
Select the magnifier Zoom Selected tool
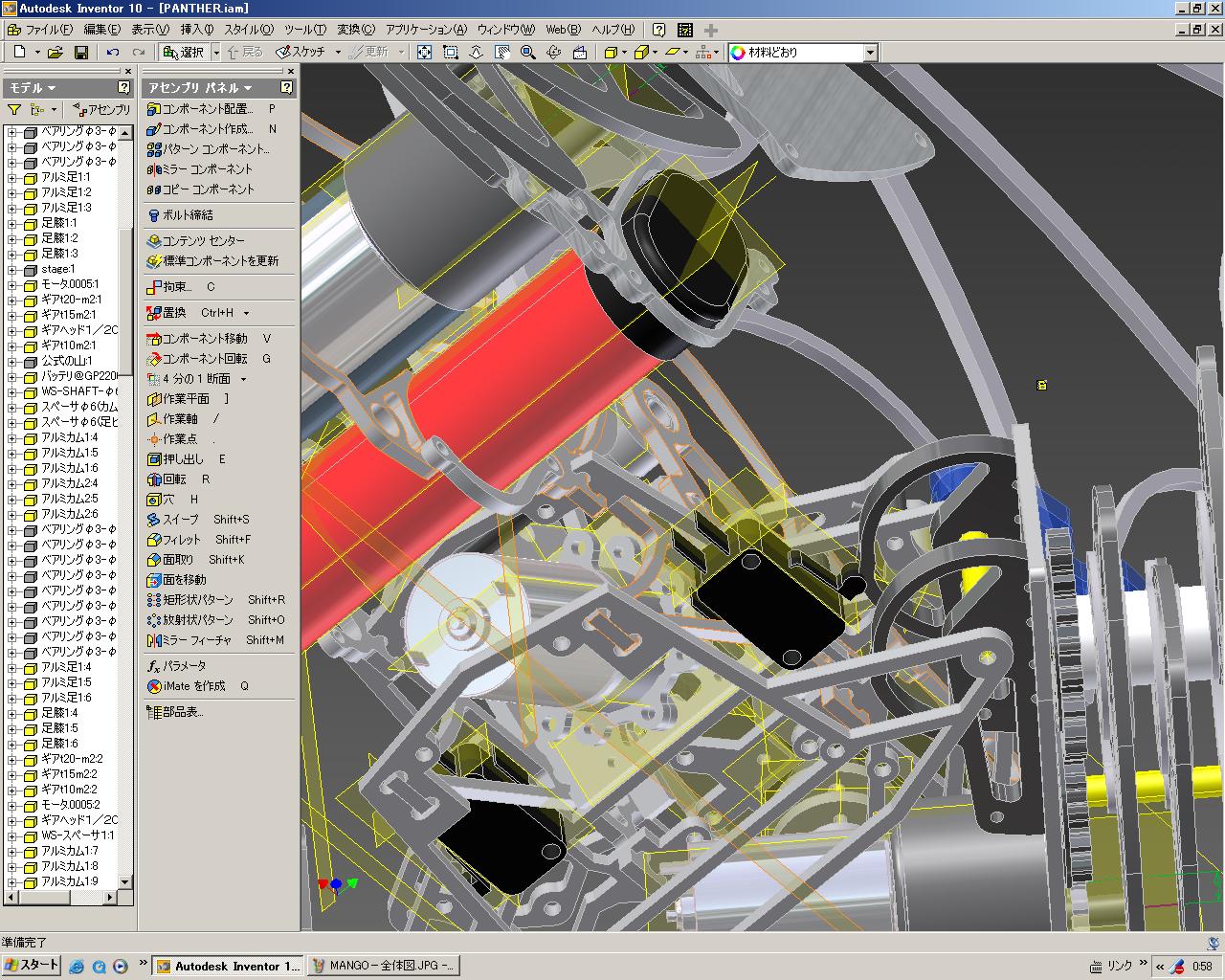click(x=527, y=52)
